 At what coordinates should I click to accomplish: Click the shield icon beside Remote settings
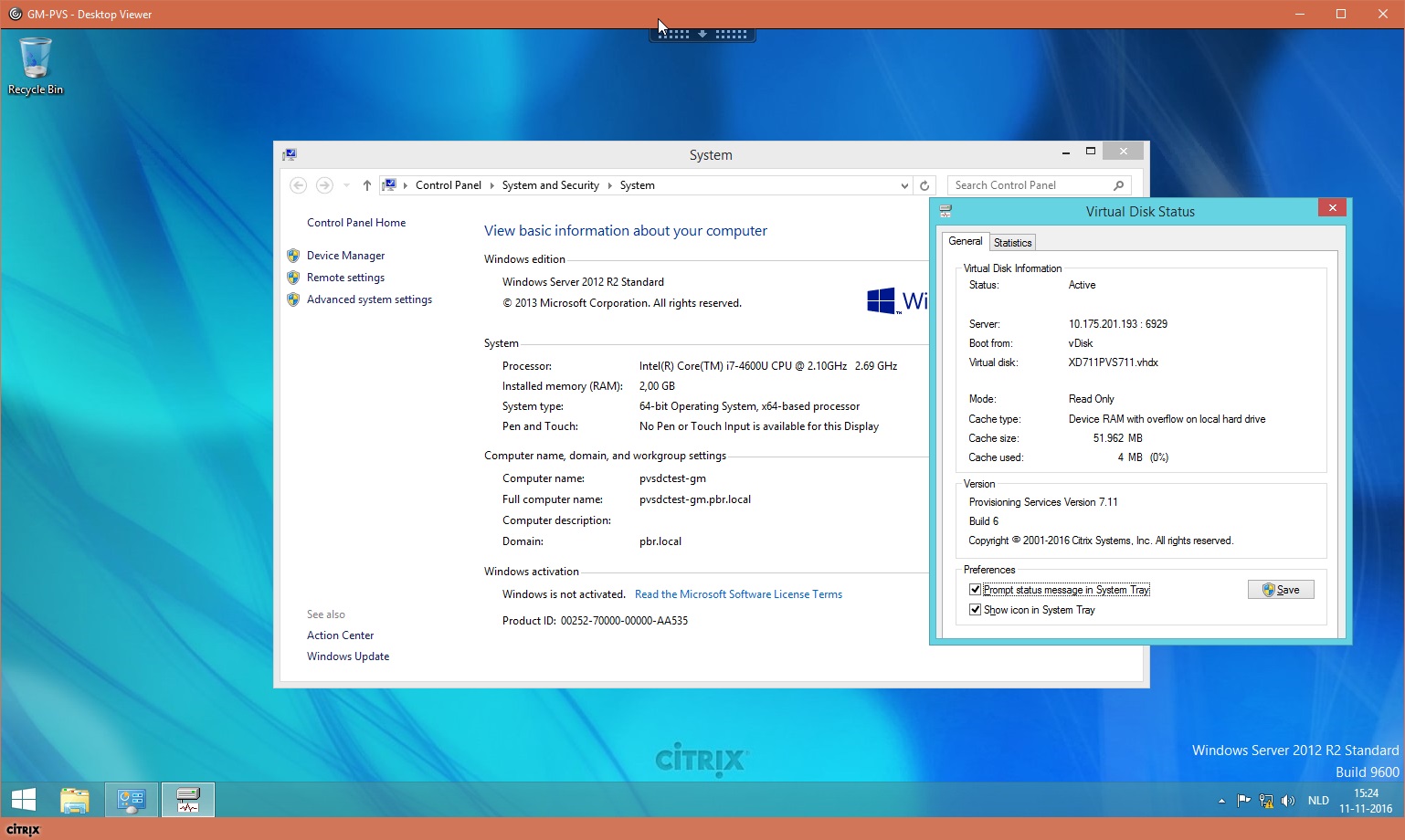pos(293,278)
